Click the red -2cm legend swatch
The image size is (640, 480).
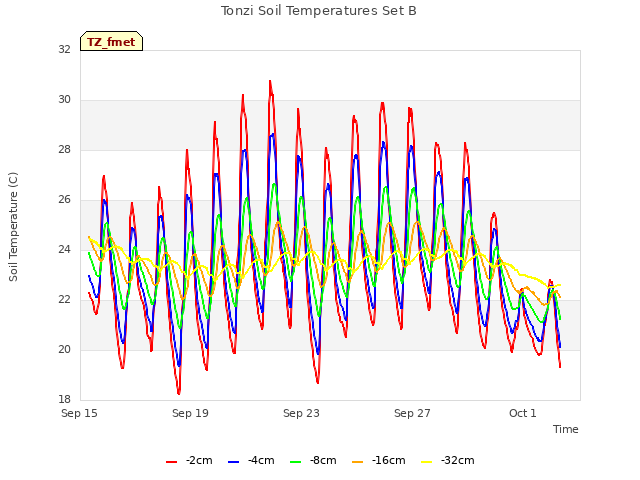pyautogui.click(x=171, y=462)
